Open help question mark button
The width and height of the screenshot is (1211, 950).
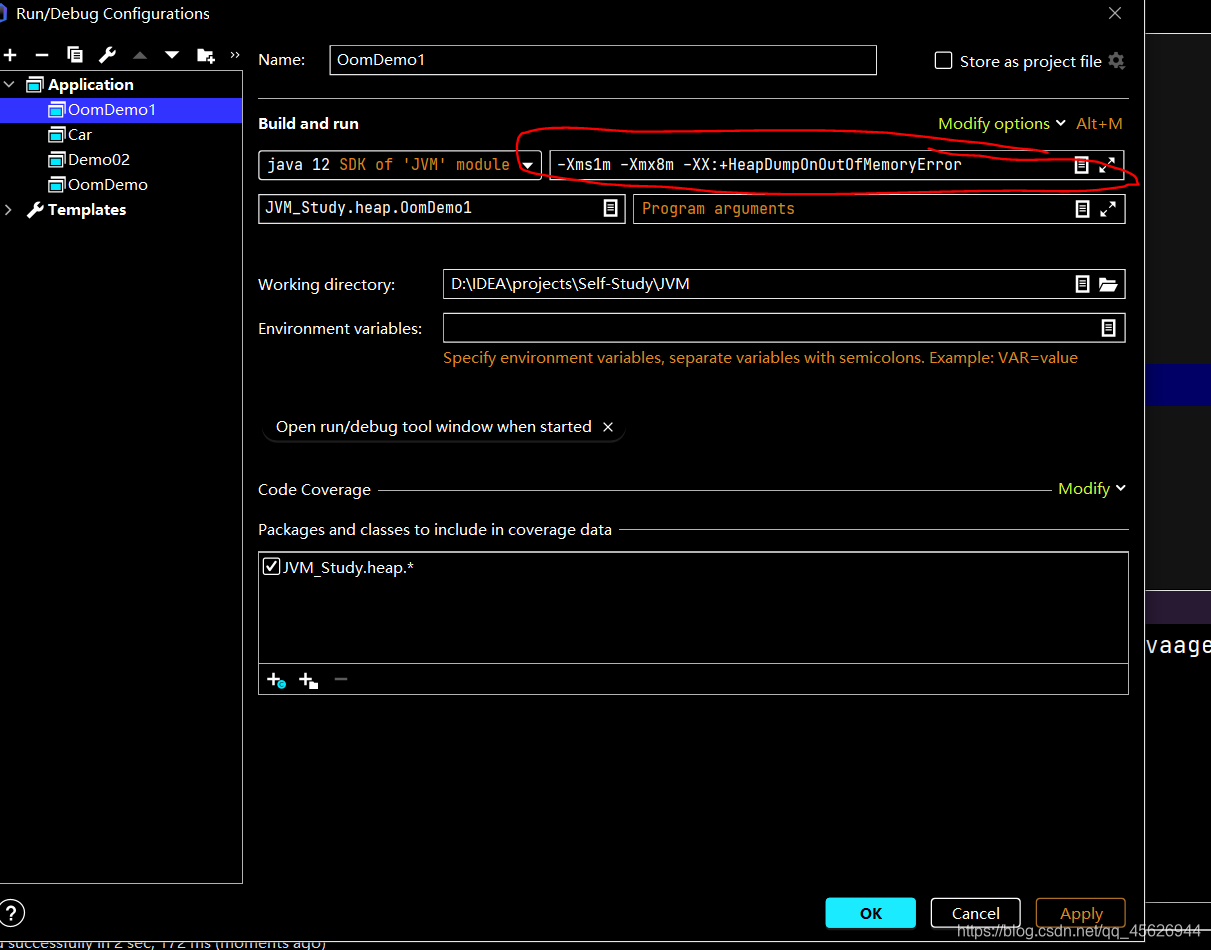tap(12, 913)
